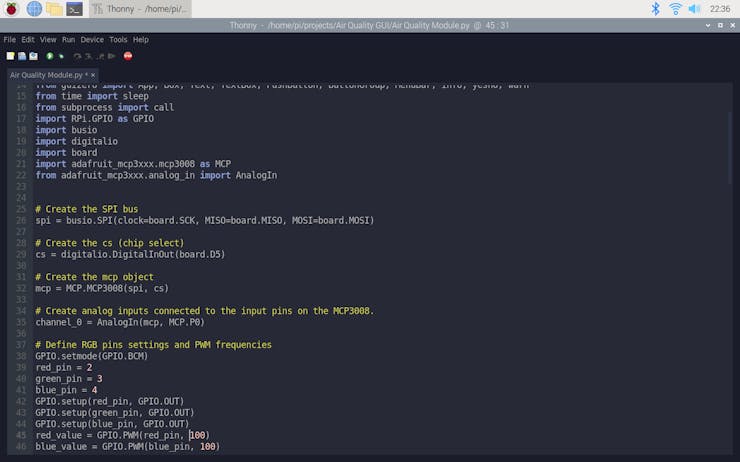The height and width of the screenshot is (462, 740).
Task: Click the Step out debugger icon
Action: [101, 56]
